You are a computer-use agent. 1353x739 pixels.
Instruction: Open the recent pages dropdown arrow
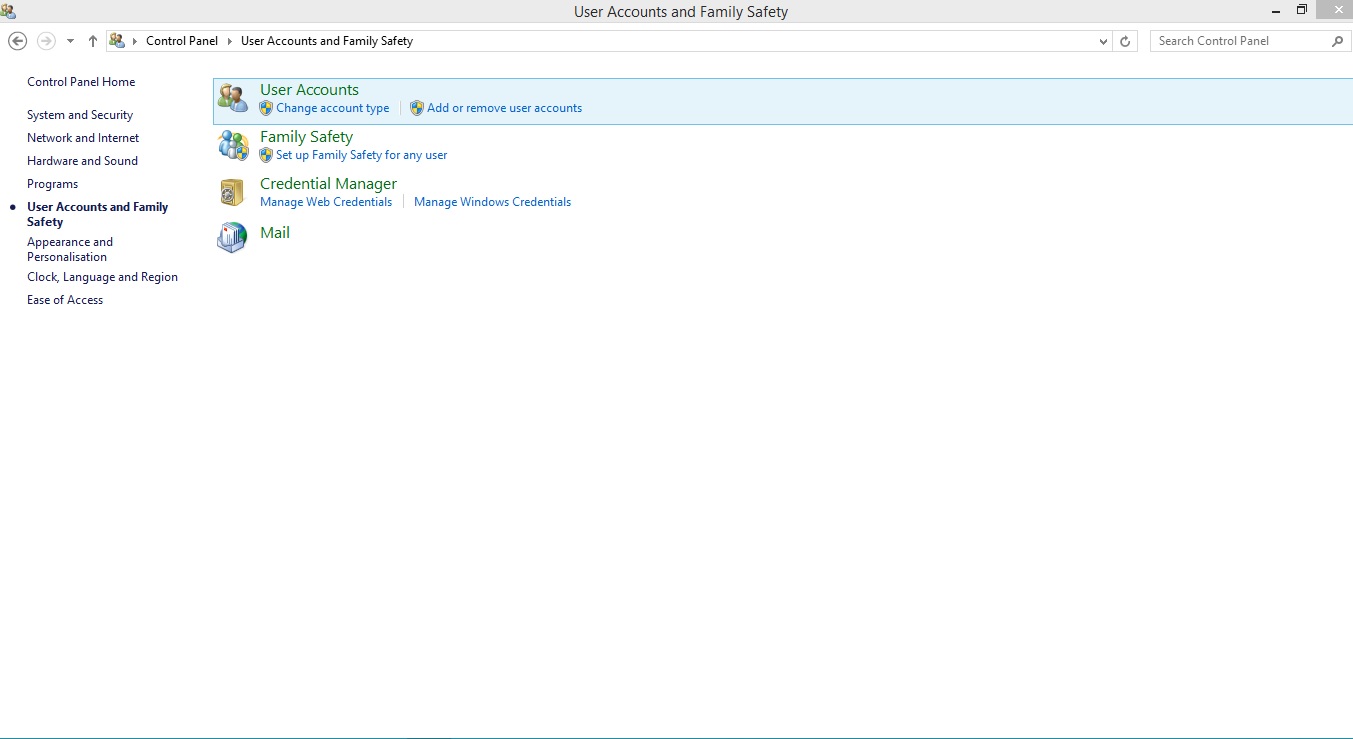(x=70, y=41)
